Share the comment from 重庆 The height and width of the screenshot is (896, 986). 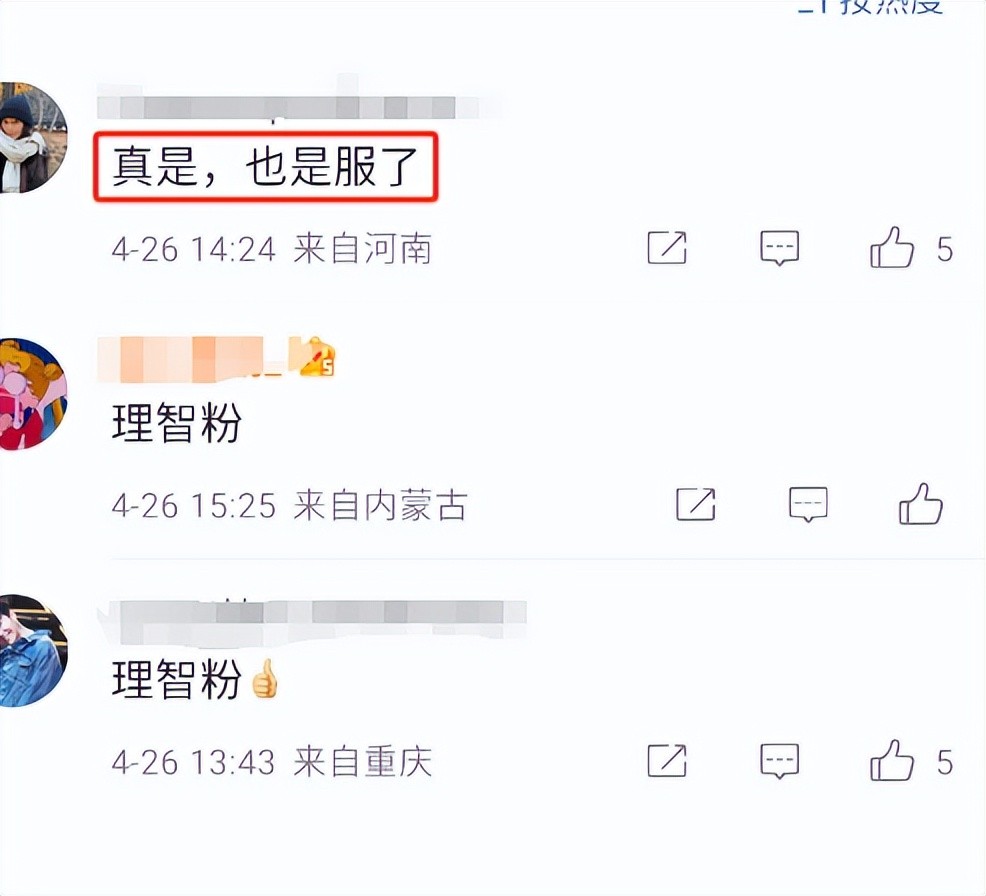667,760
